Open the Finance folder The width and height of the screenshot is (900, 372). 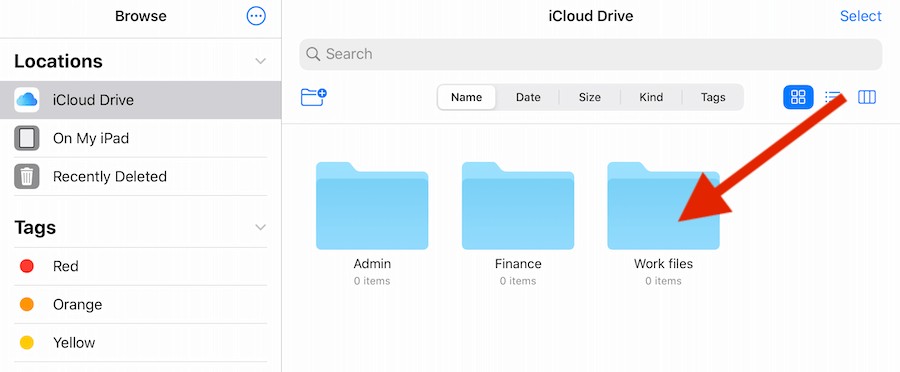click(x=518, y=206)
